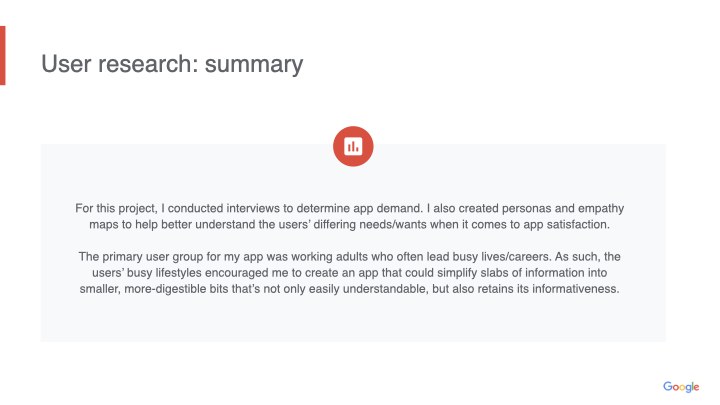Click the Google logo
The height and width of the screenshot is (405, 720).
click(680, 387)
